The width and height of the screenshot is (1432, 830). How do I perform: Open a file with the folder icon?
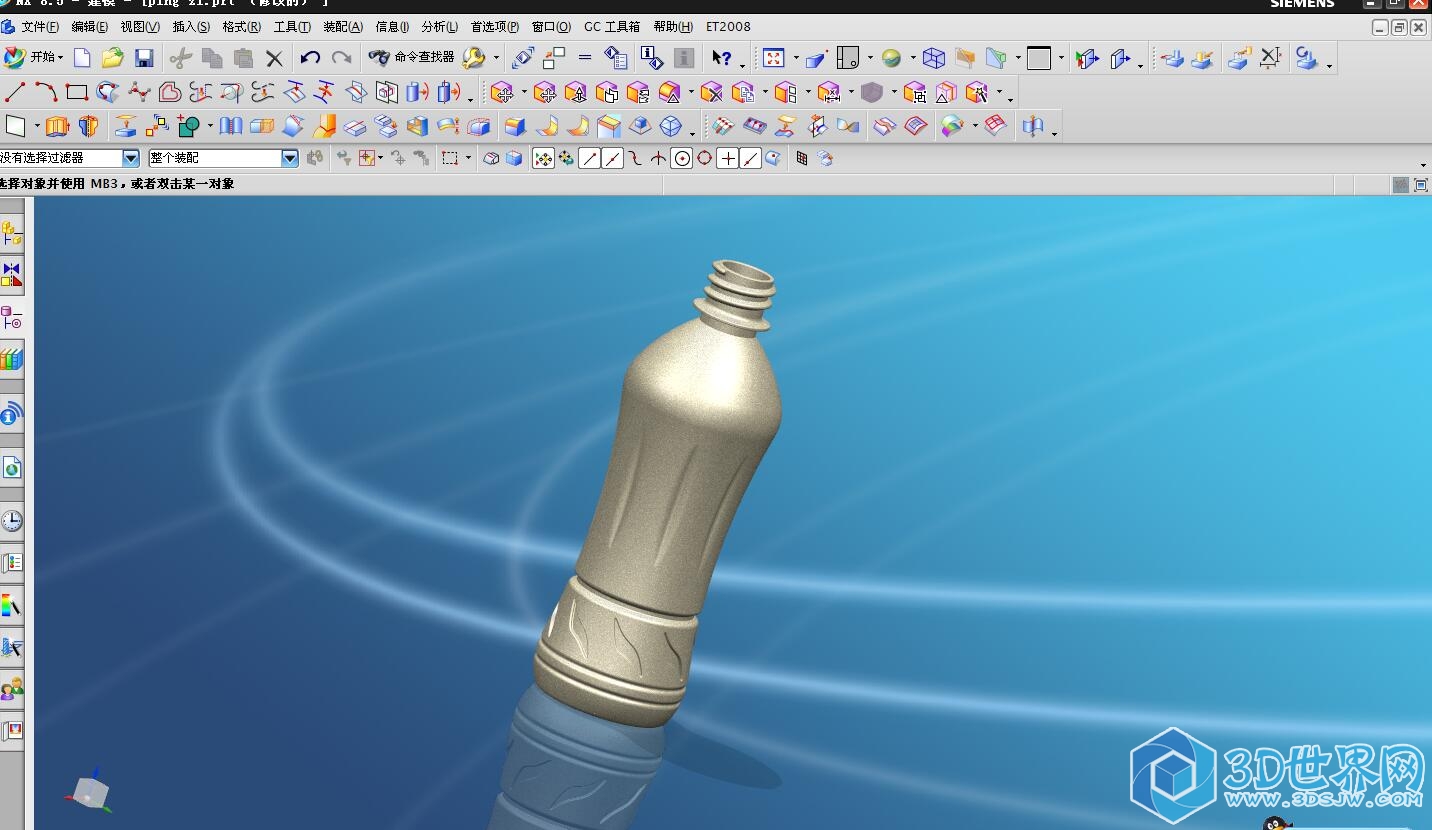click(x=113, y=58)
